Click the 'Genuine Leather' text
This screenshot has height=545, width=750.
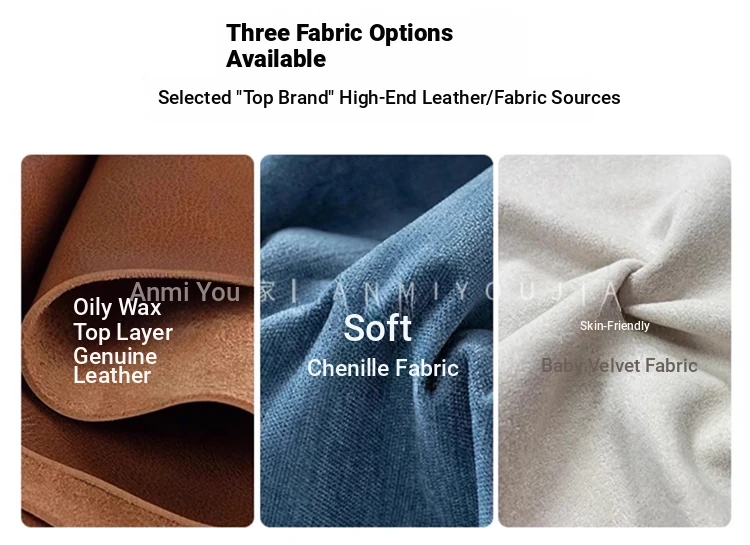coord(115,366)
